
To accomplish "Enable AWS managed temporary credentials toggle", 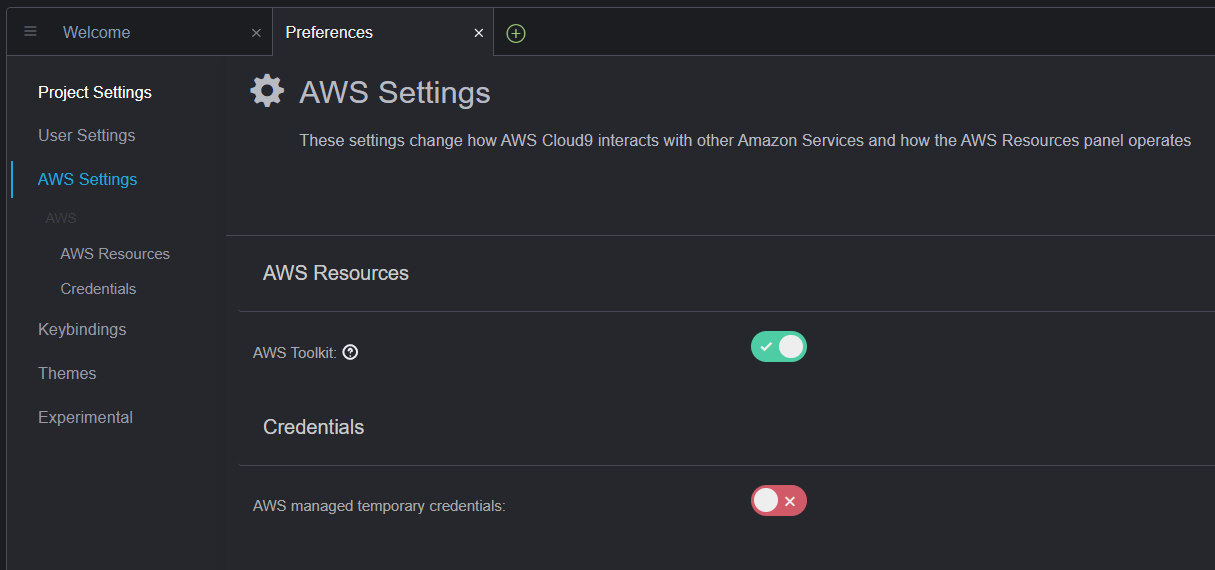I will [x=778, y=501].
